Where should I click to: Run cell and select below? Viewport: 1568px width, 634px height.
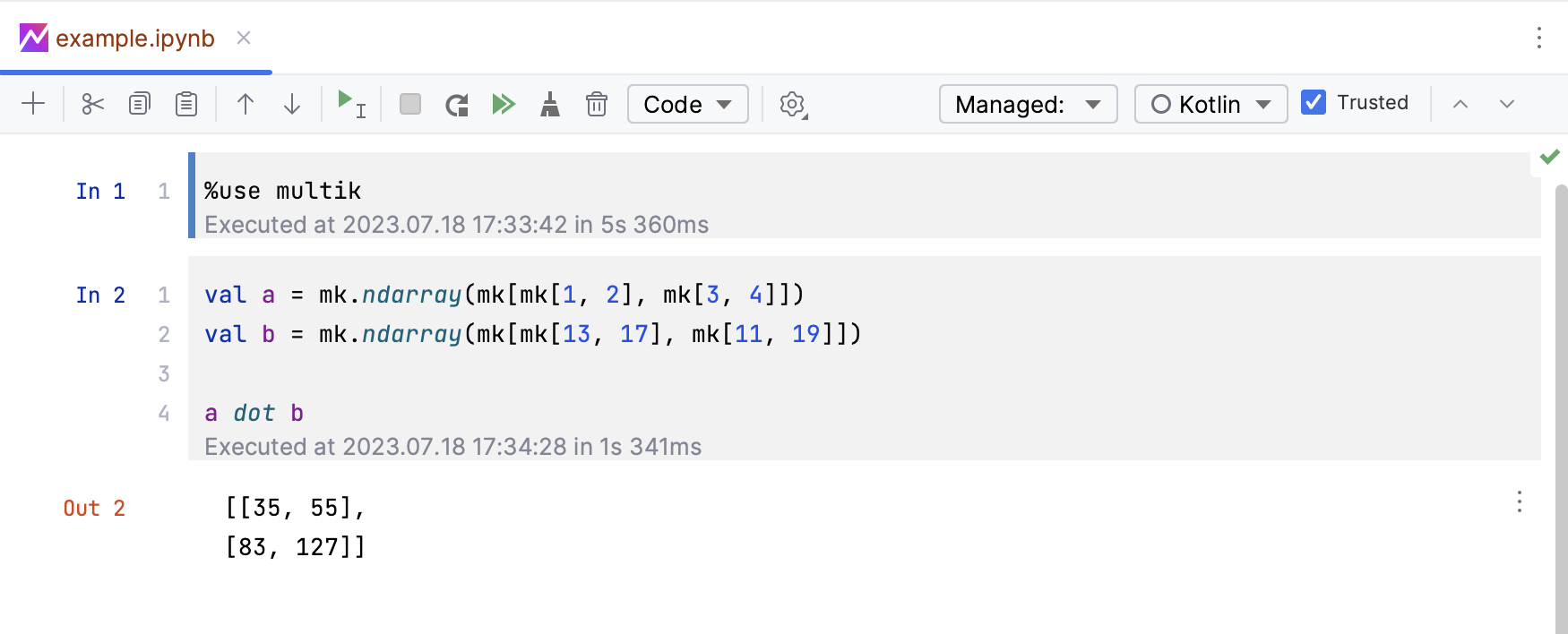point(351,104)
